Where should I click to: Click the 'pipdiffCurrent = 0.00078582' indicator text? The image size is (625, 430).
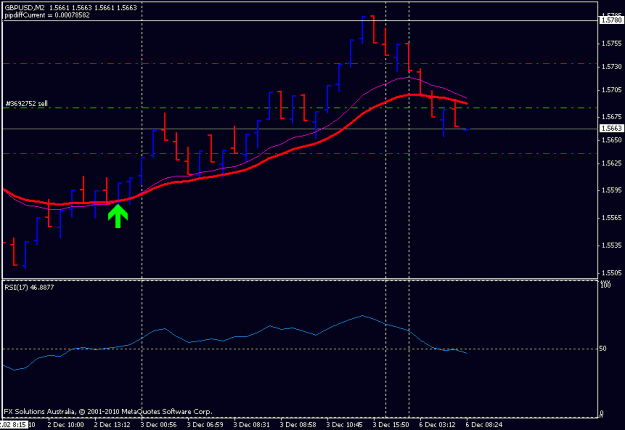click(x=47, y=15)
